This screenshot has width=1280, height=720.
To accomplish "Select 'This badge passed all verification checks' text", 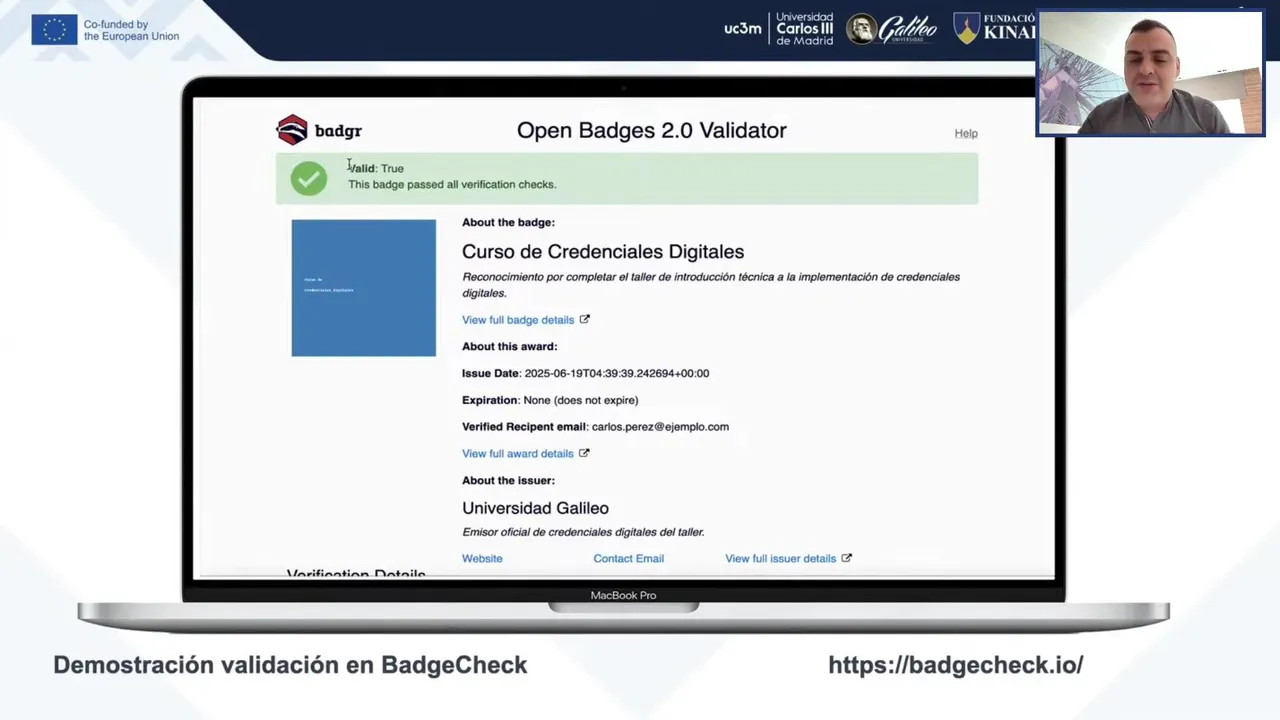I will tap(452, 184).
